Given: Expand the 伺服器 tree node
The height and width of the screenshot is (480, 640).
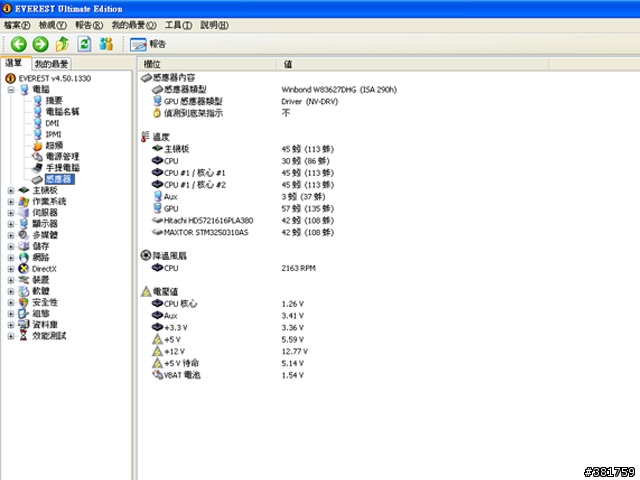Looking at the screenshot, I should click(11, 213).
